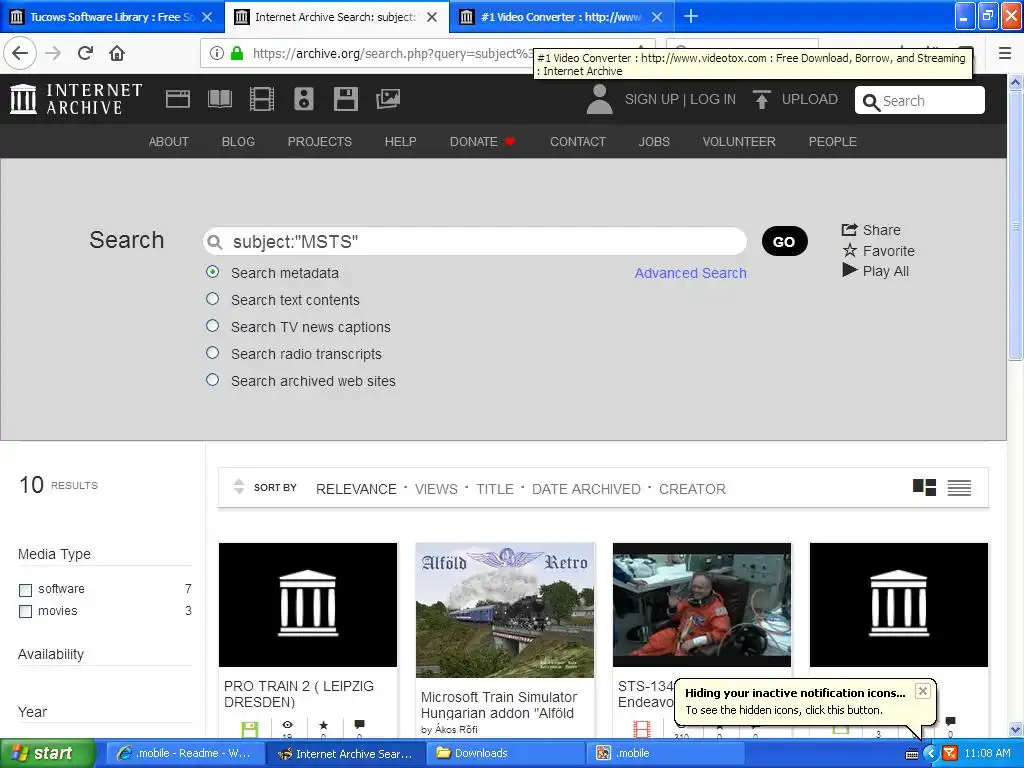The image size is (1024, 768).
Task: Open the STS-134 astronaut thumbnail
Action: click(701, 605)
